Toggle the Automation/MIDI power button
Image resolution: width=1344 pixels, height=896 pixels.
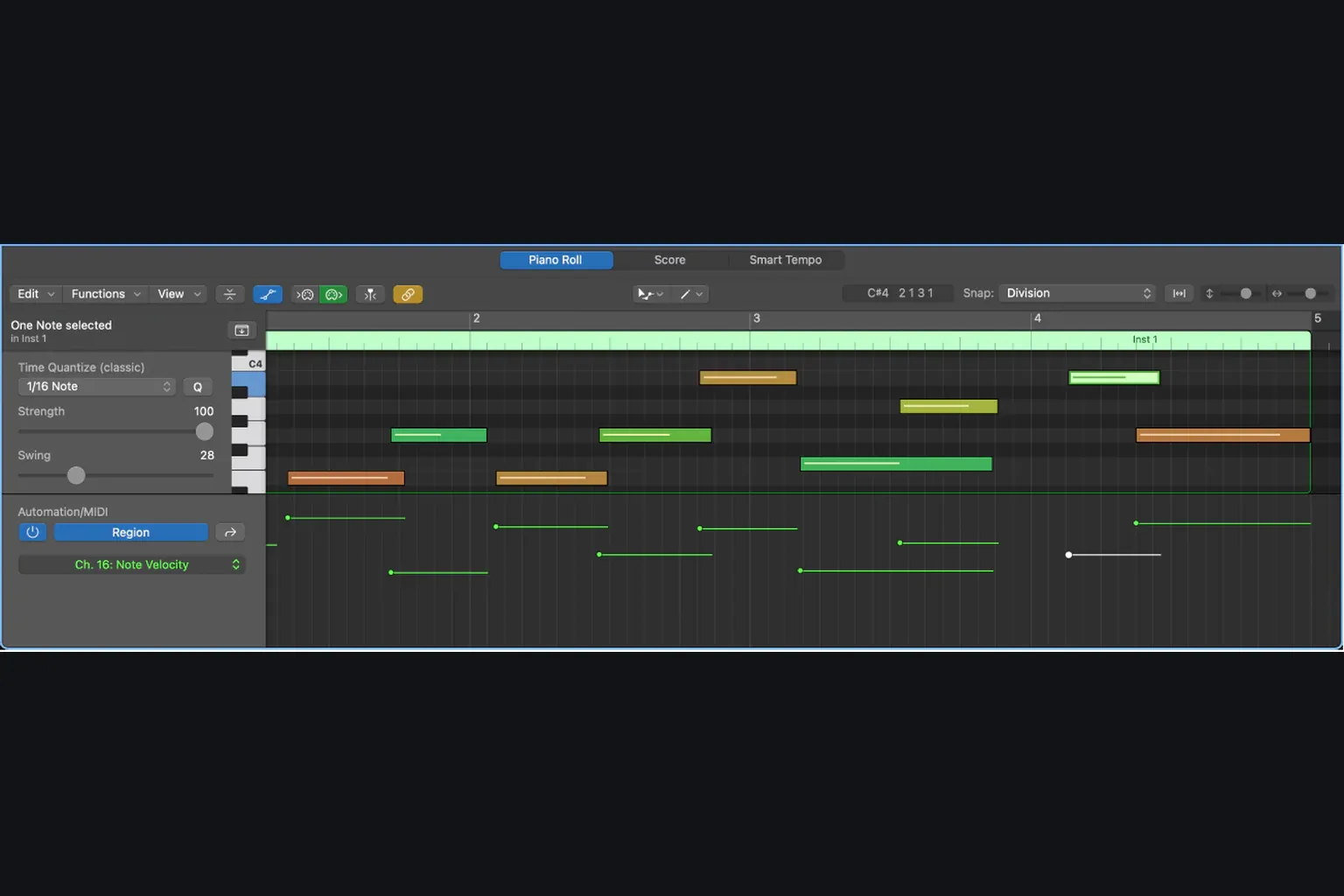(x=32, y=532)
